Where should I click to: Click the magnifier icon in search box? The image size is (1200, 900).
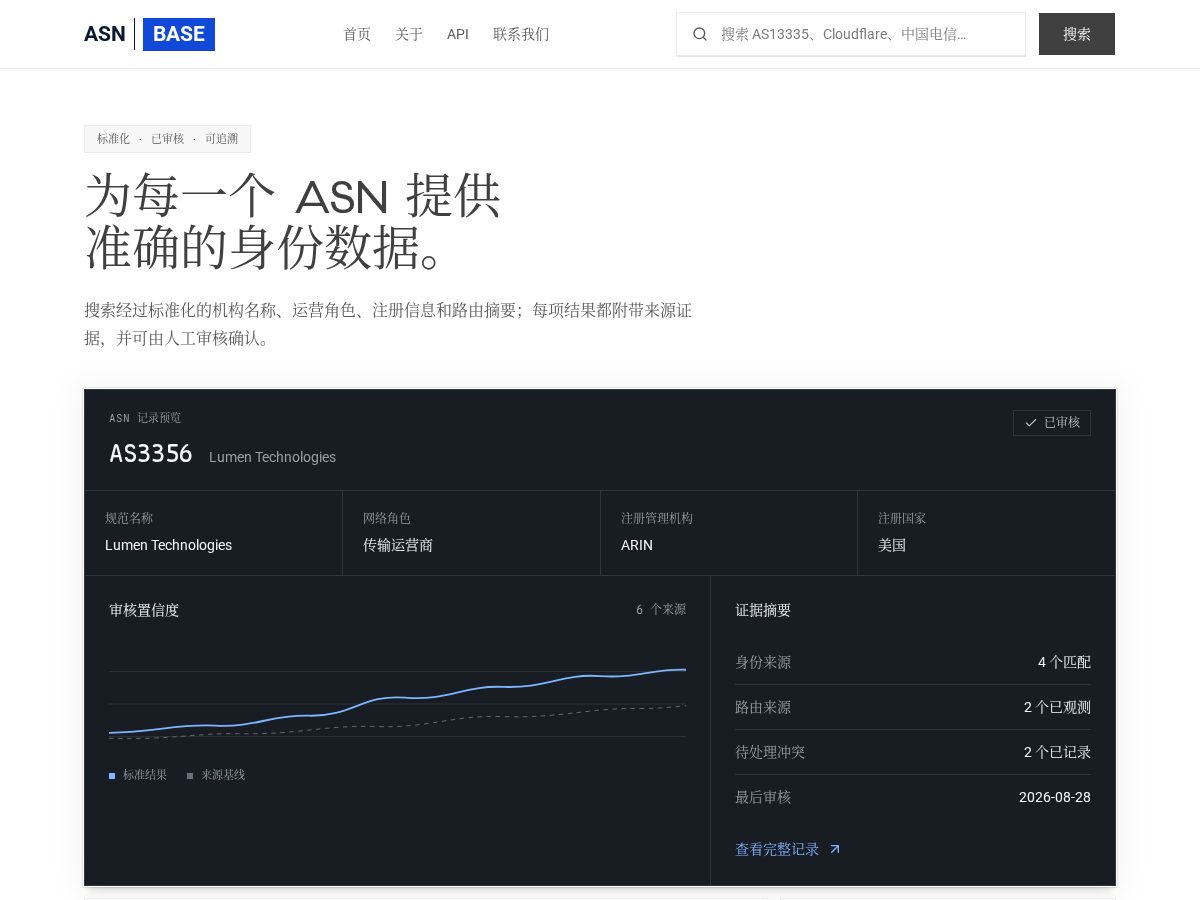[700, 34]
